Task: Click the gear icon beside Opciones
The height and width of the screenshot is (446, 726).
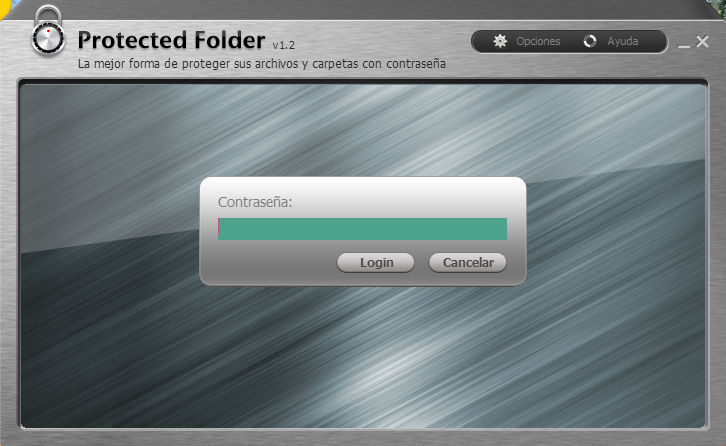Action: [x=500, y=41]
